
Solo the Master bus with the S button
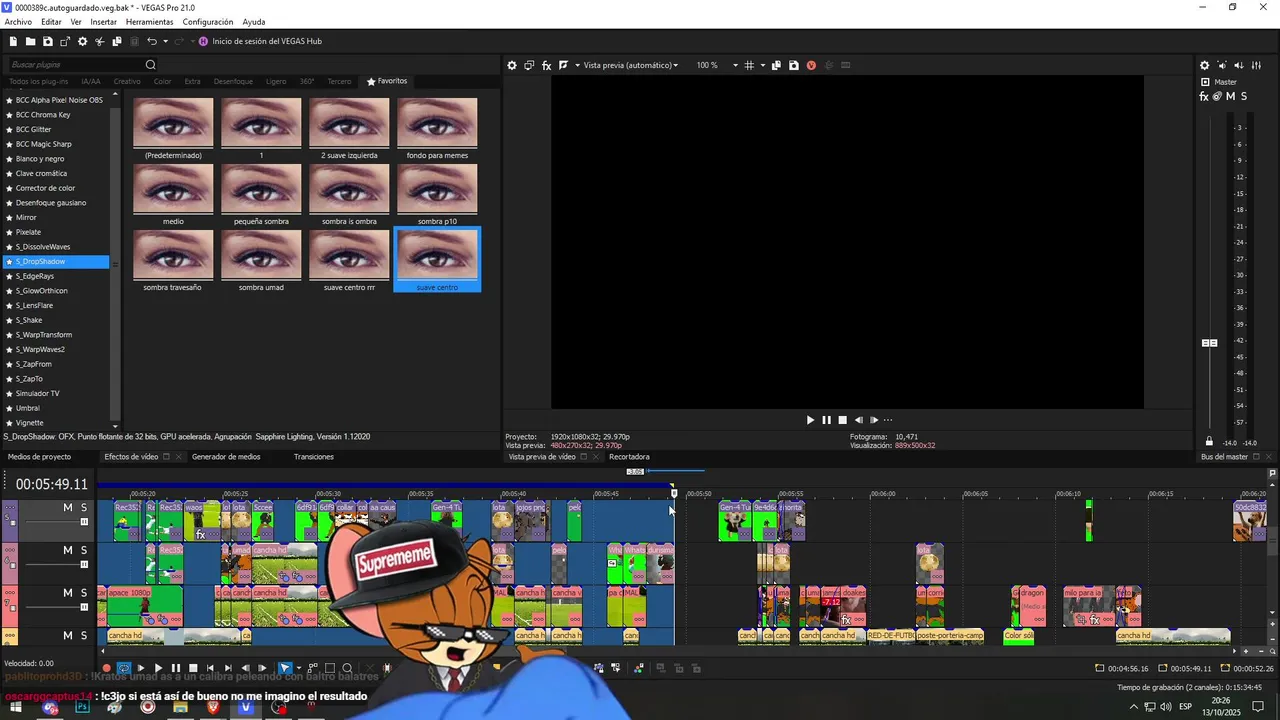[1244, 96]
